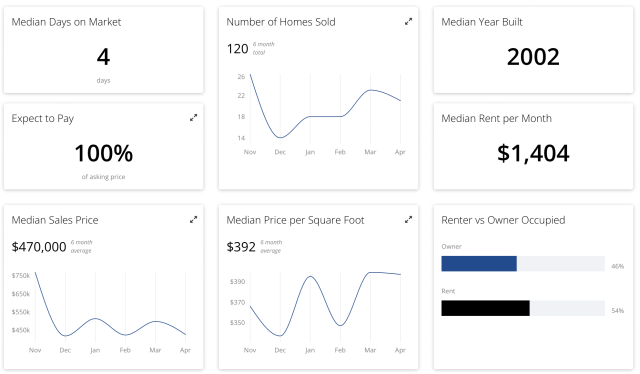Open the Median Days on Market card

[x=104, y=50]
